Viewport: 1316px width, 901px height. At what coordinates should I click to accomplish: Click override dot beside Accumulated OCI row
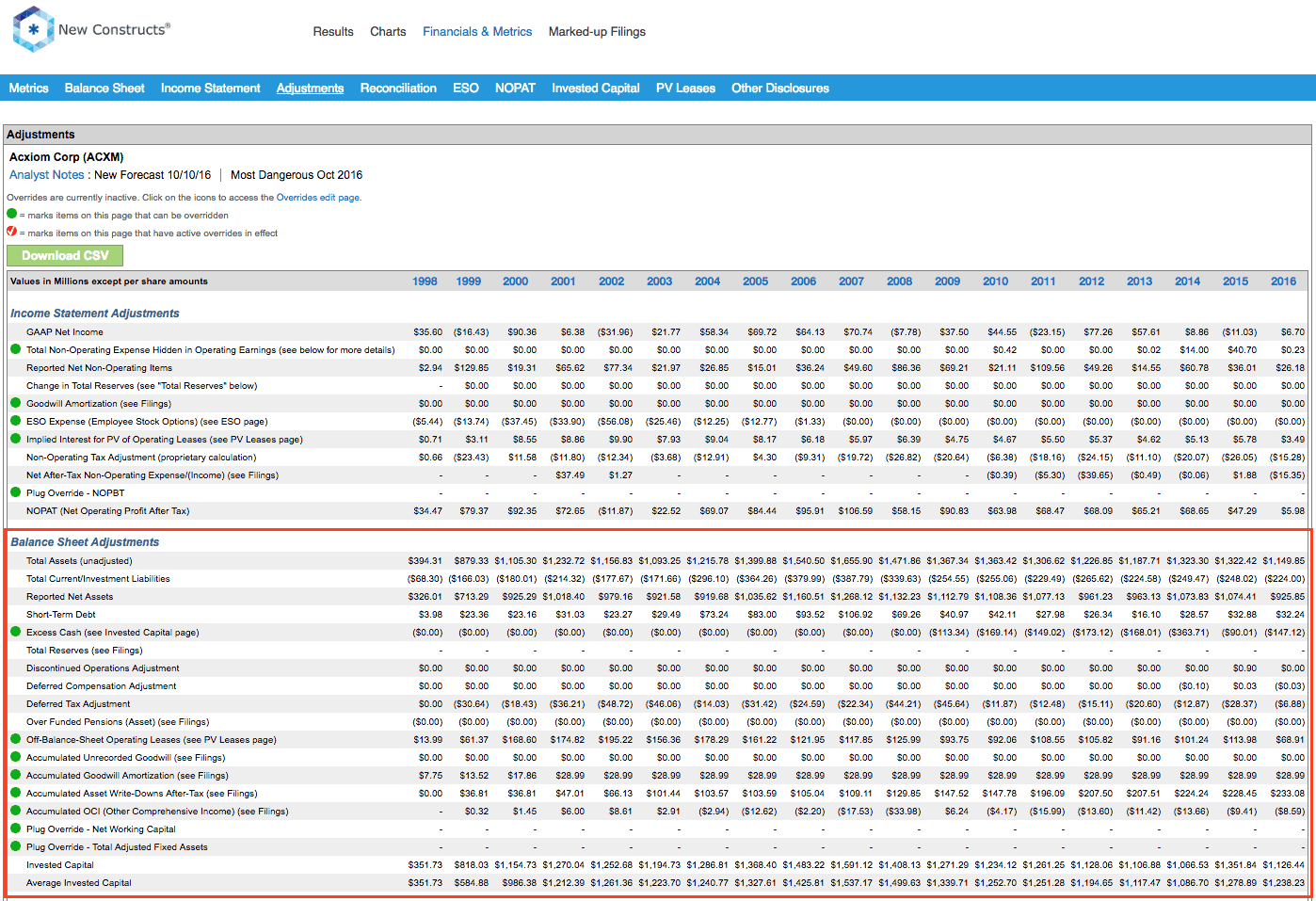point(15,811)
